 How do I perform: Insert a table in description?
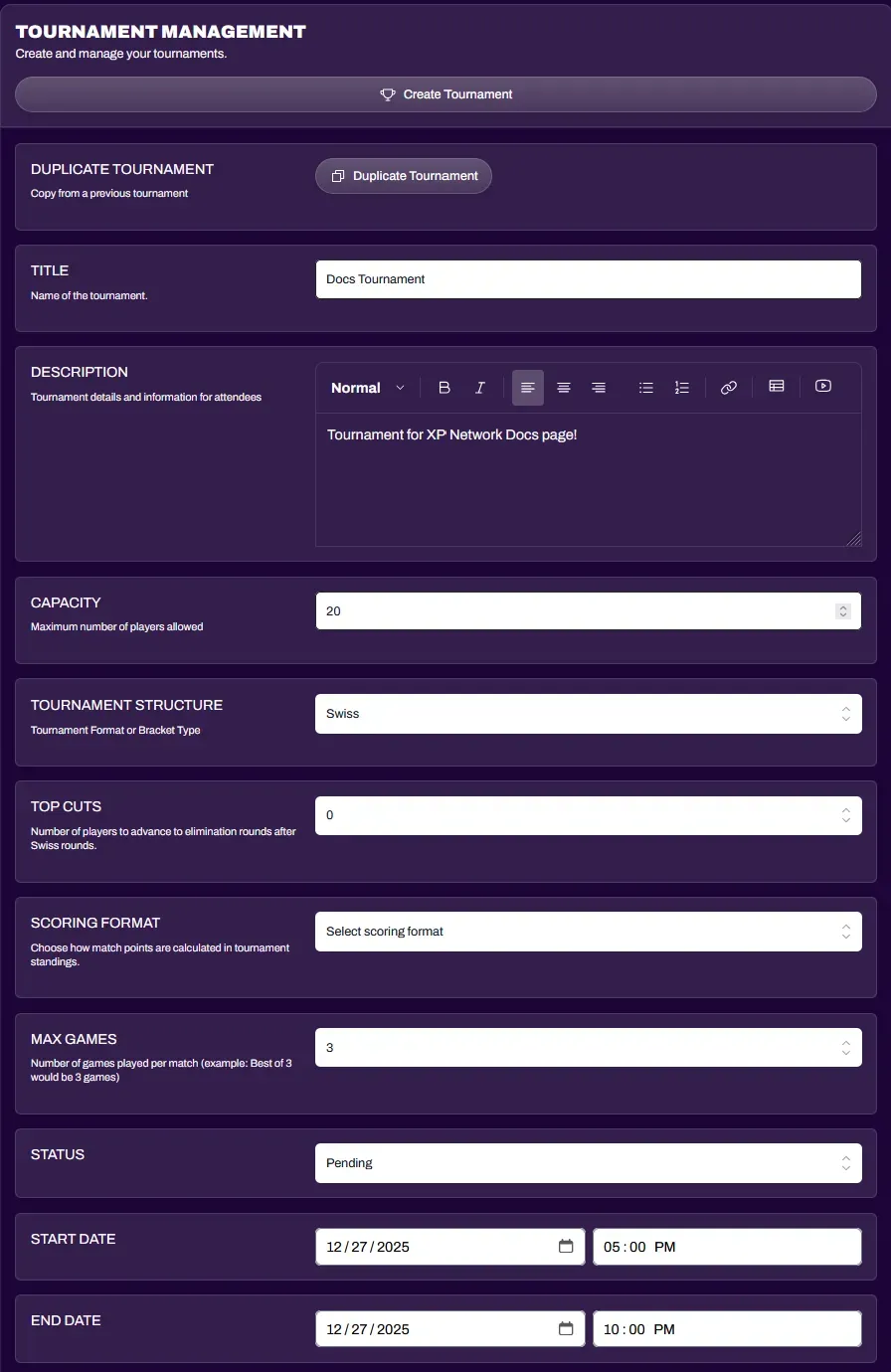click(x=777, y=387)
